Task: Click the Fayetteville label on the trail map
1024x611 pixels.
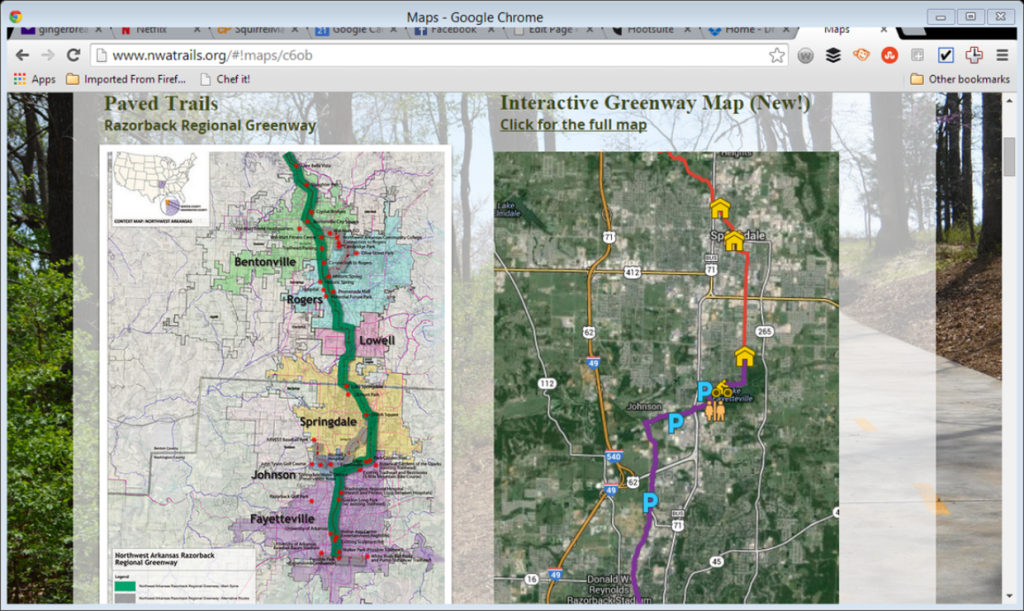Action: coord(282,519)
